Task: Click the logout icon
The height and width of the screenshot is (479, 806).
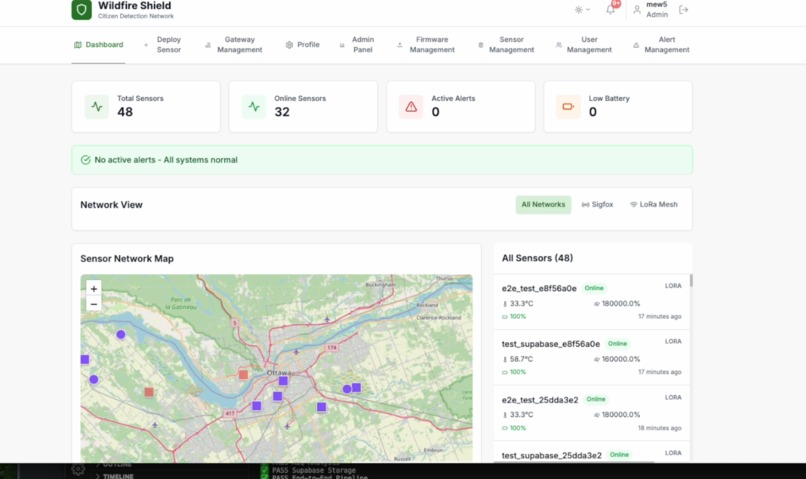Action: 683,10
